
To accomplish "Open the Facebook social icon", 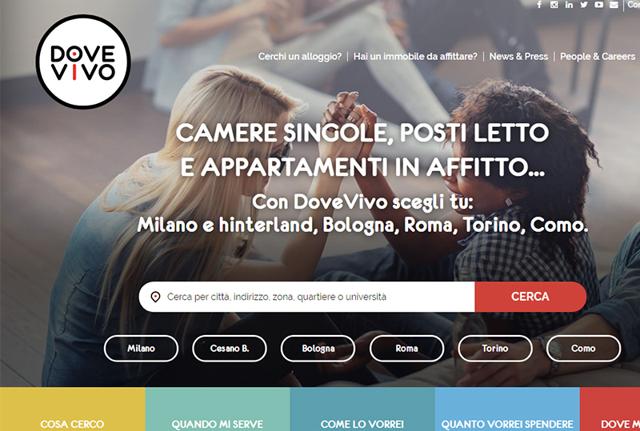I will tap(539, 4).
